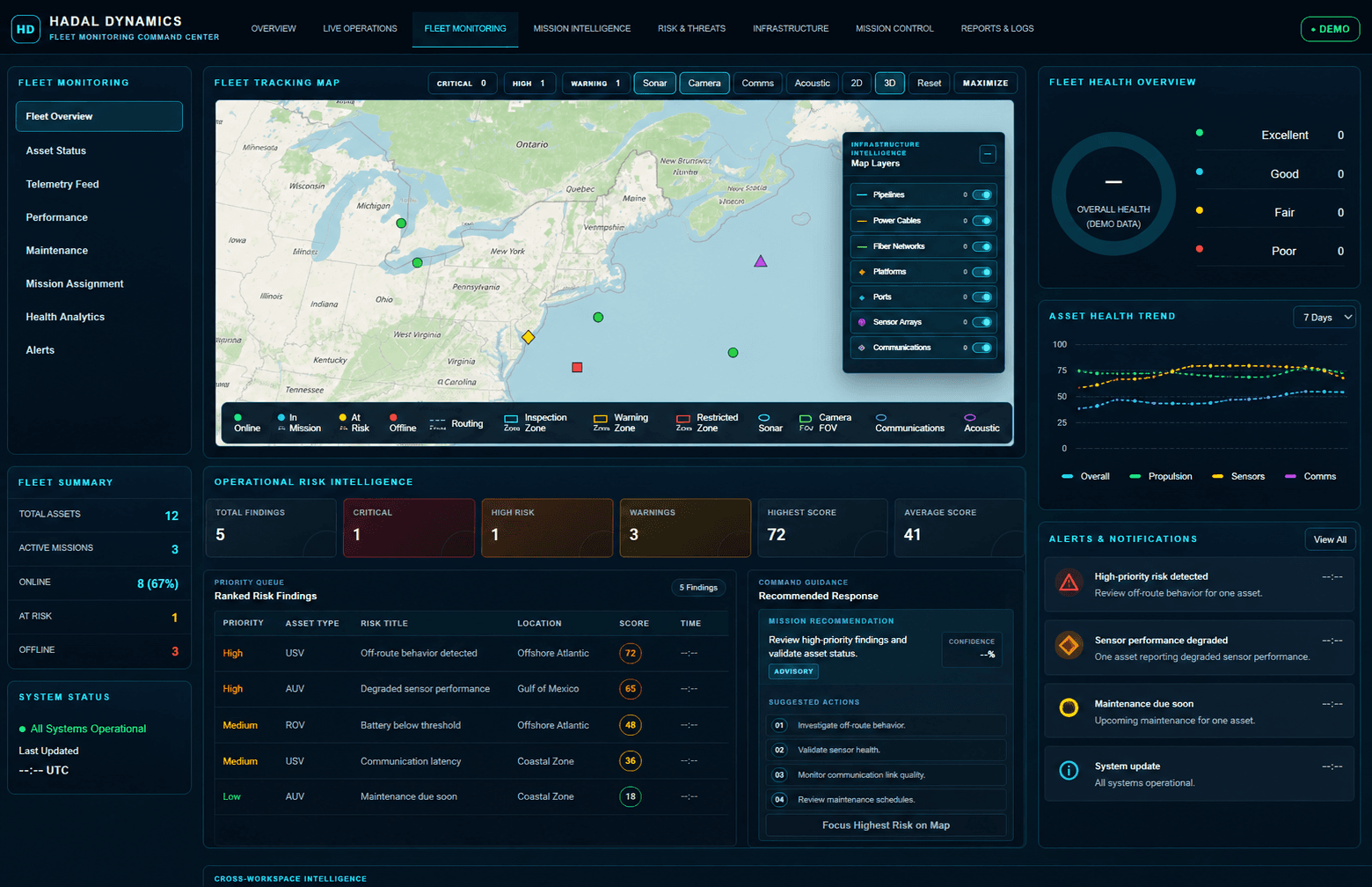
Task: Click the red square restricted marker on map
Action: click(x=577, y=367)
